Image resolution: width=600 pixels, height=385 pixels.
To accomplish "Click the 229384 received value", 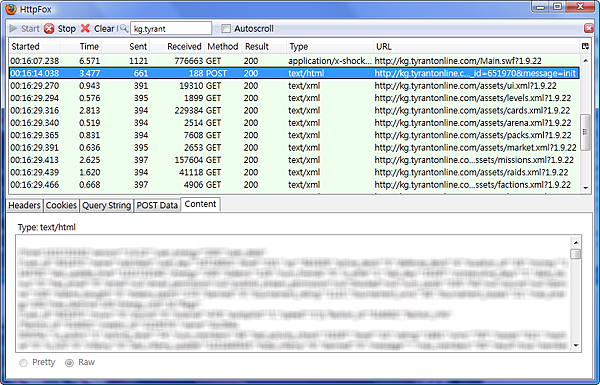I will [188, 111].
